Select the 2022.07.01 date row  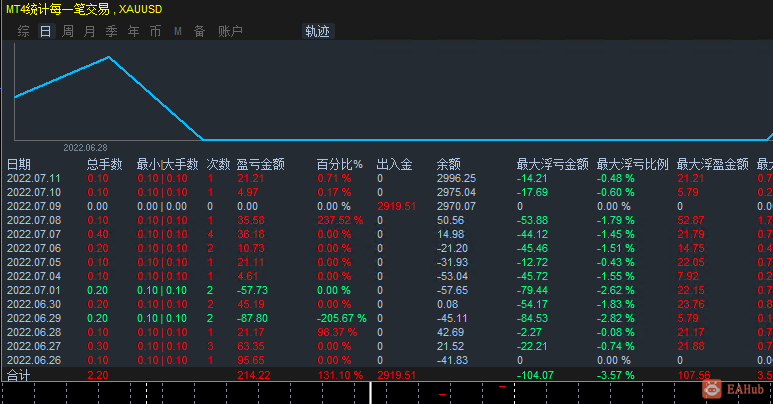[x=34, y=290]
